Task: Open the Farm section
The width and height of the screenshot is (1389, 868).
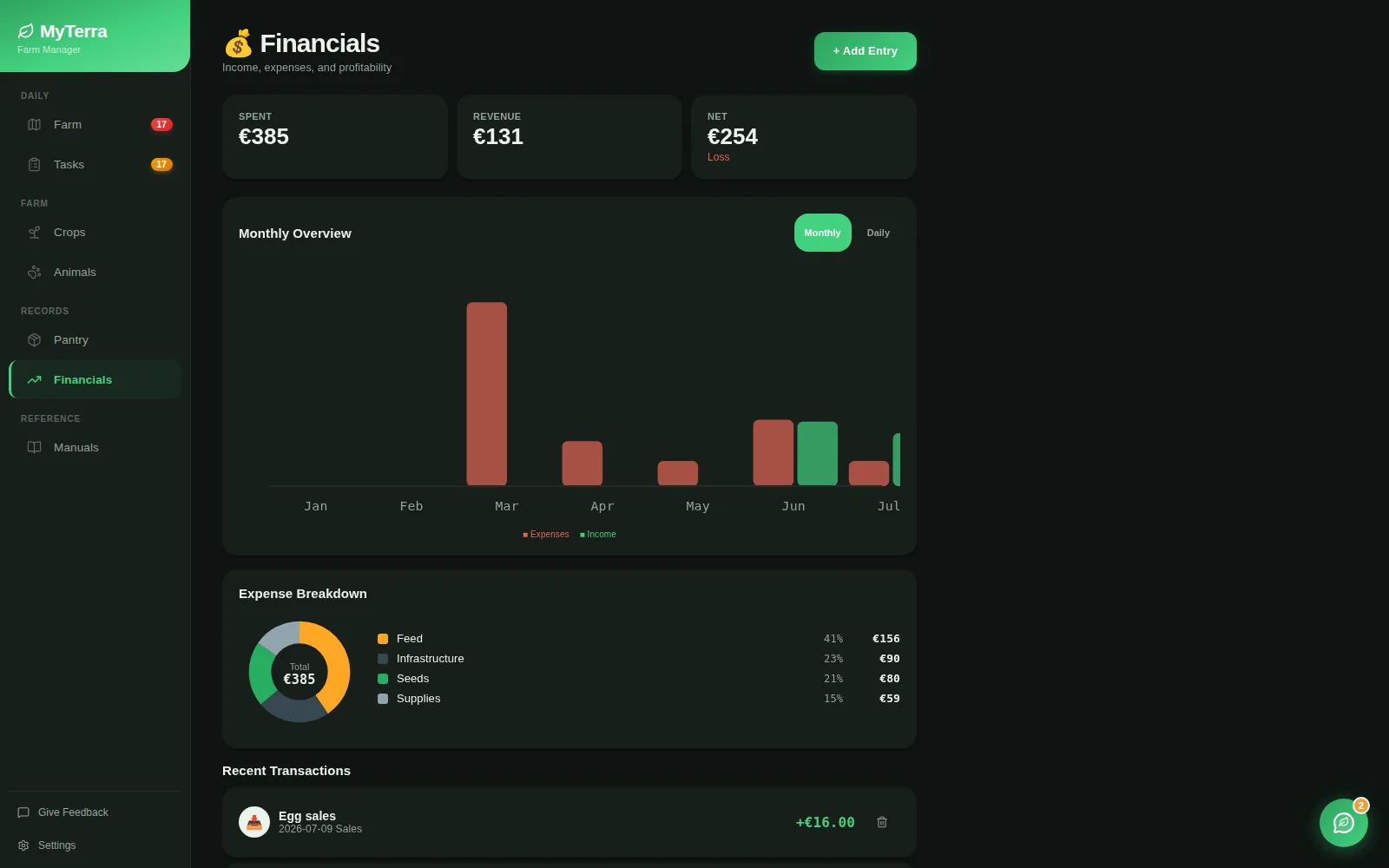Action: click(95, 125)
